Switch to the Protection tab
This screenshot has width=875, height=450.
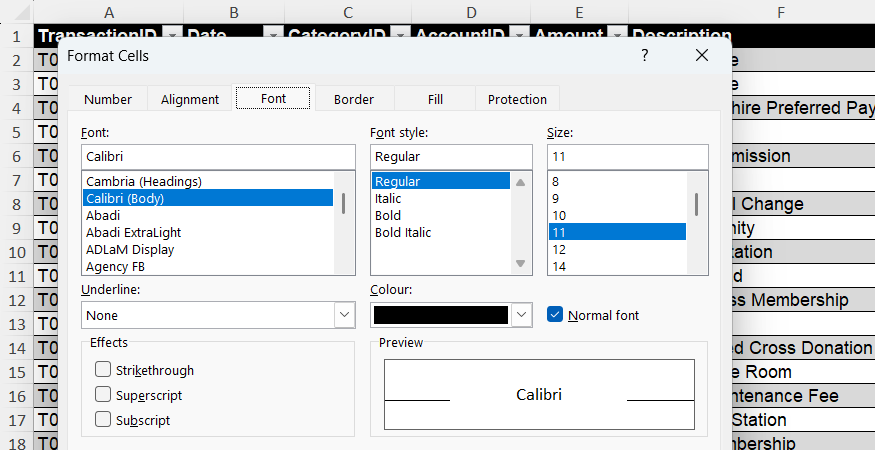[517, 99]
